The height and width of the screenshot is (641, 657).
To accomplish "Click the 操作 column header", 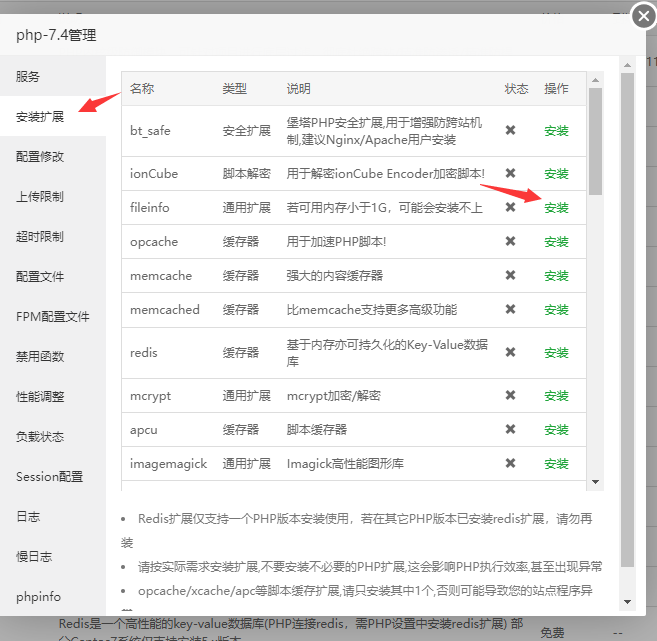I will pyautogui.click(x=556, y=88).
